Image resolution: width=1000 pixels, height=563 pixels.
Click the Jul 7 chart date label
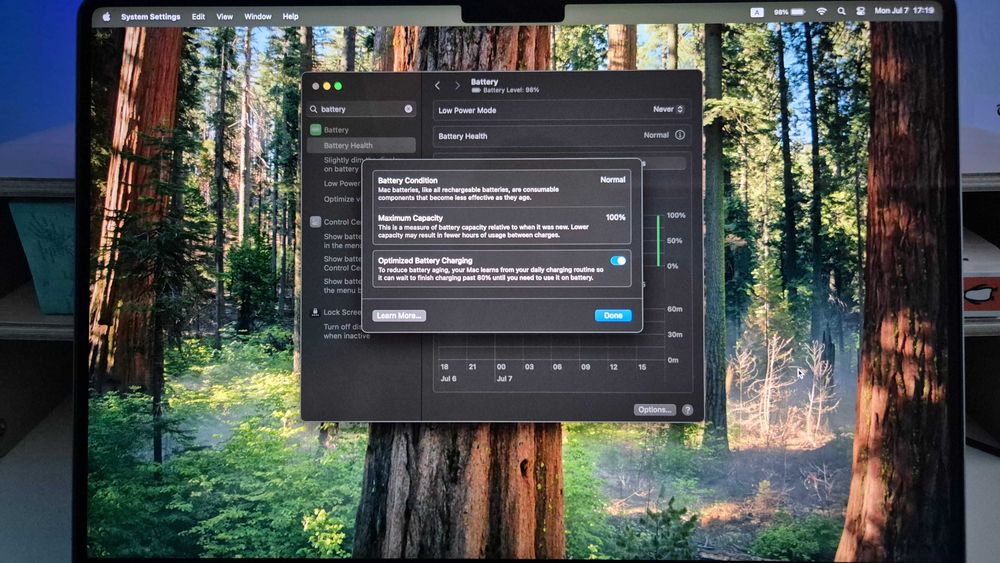coord(504,379)
